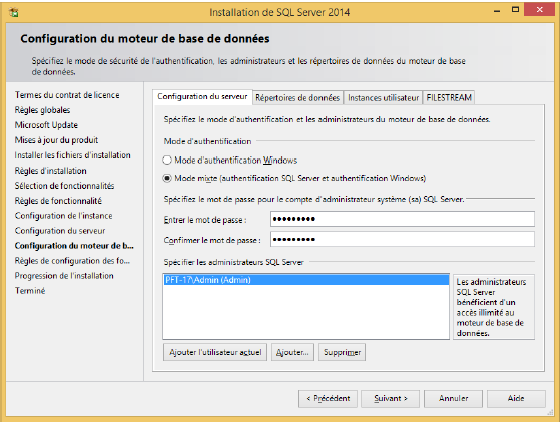This screenshot has height=424, width=560.
Task: Select PFT-17\Admin (Admin) in administrators list
Action: 306,280
